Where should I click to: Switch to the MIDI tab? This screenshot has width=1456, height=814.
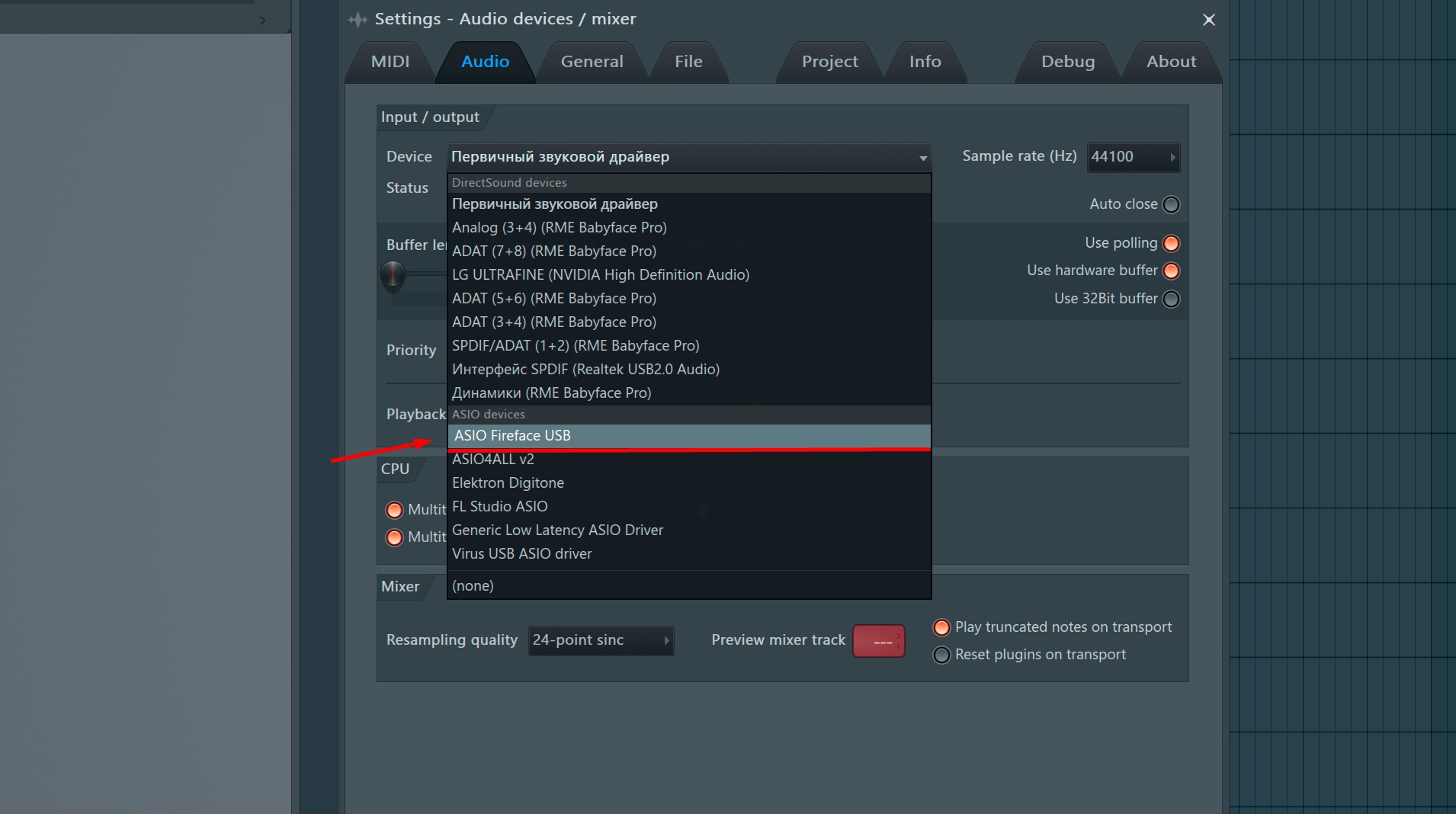point(390,62)
